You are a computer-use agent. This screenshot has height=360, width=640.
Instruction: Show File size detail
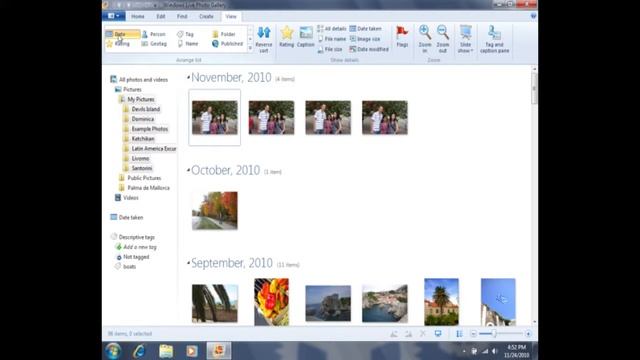click(330, 49)
